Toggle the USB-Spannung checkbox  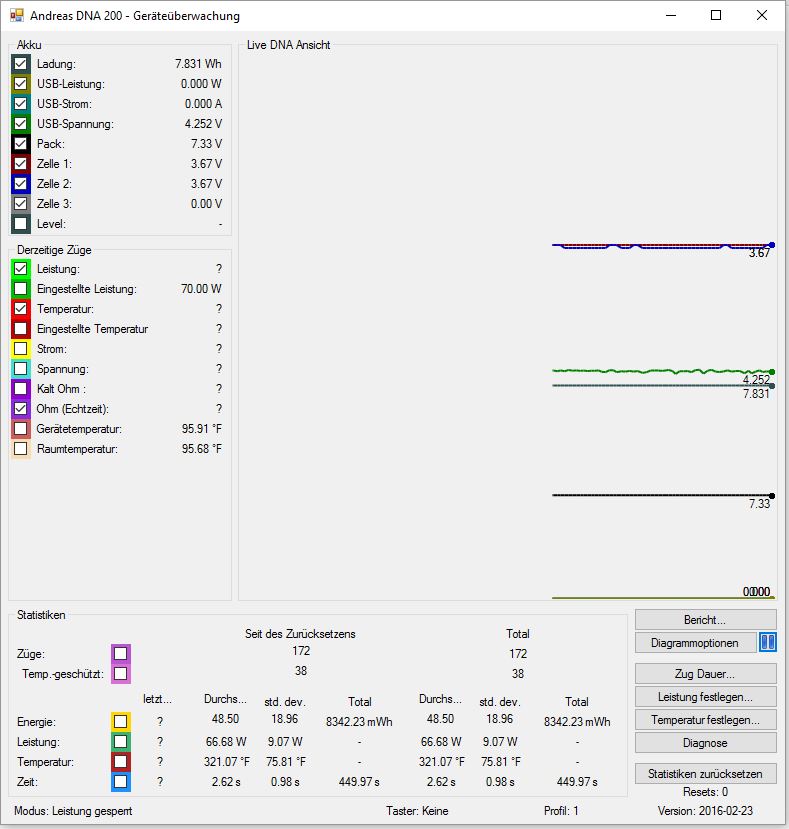21,124
